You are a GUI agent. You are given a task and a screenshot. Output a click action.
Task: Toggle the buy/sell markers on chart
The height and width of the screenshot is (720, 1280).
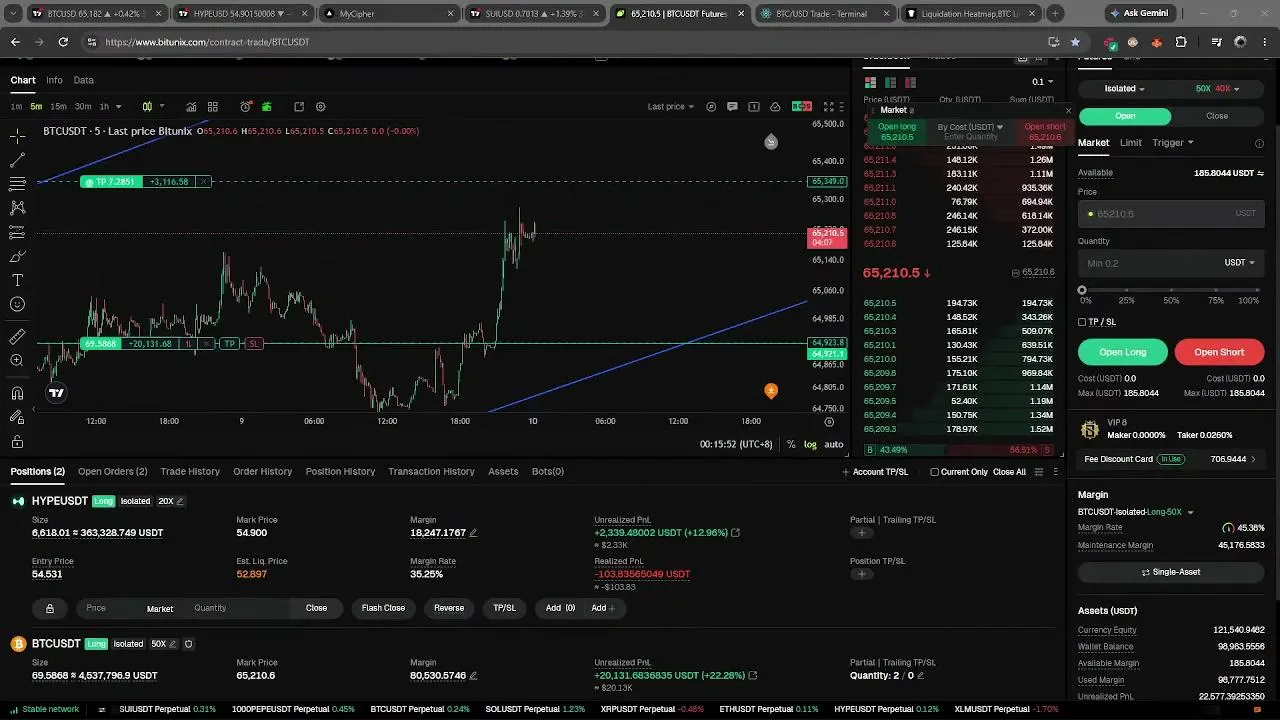click(801, 107)
